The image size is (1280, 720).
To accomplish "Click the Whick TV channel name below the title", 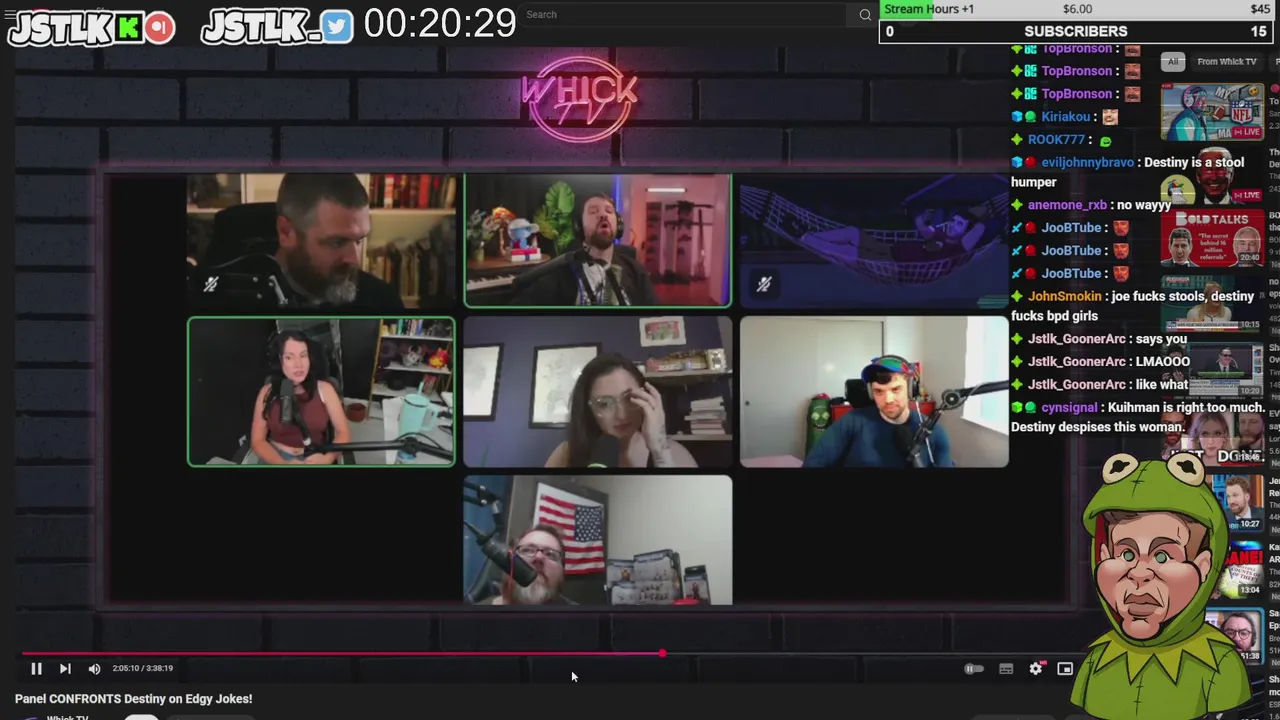I will (x=67, y=717).
